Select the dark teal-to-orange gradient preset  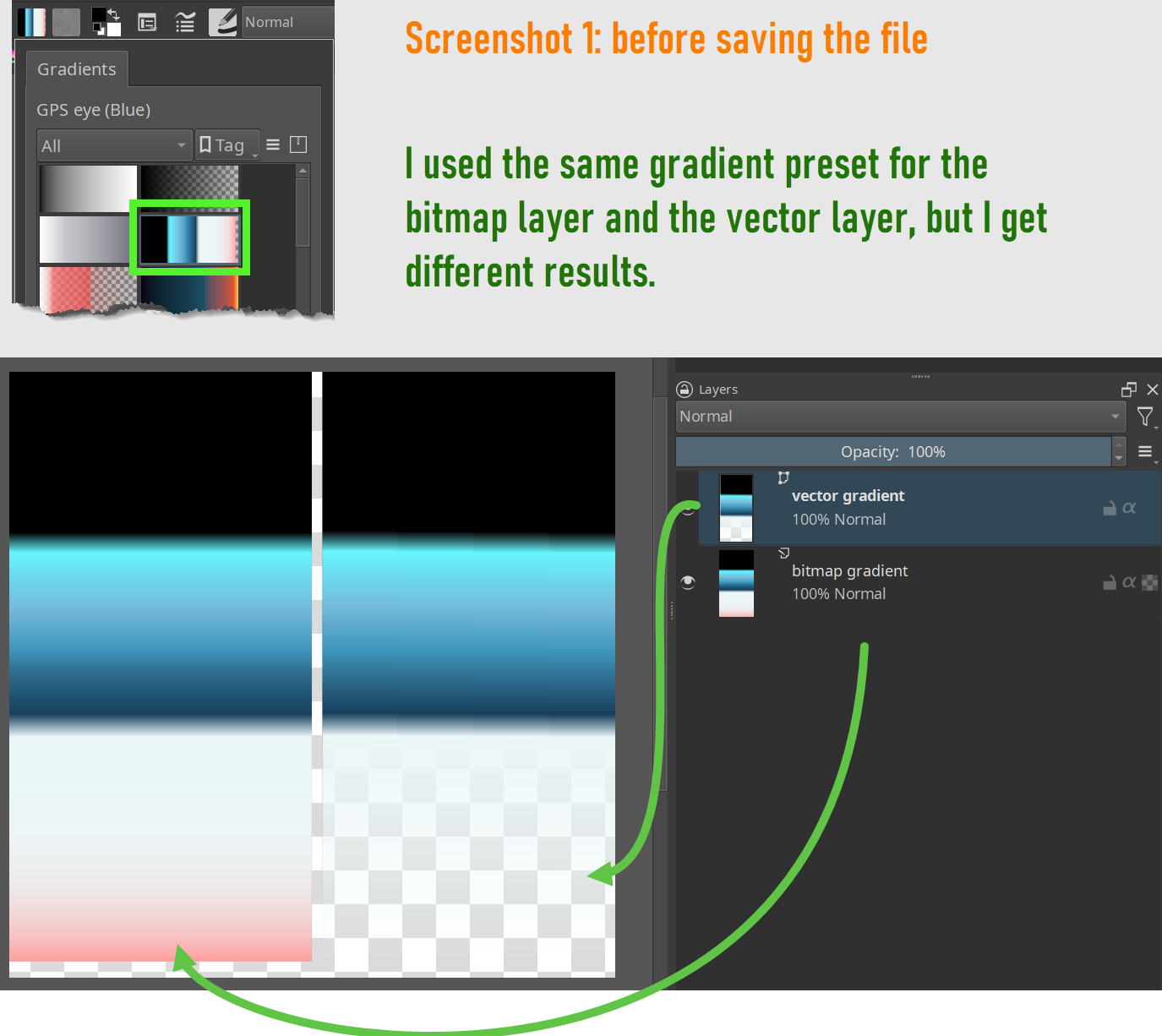tap(189, 289)
